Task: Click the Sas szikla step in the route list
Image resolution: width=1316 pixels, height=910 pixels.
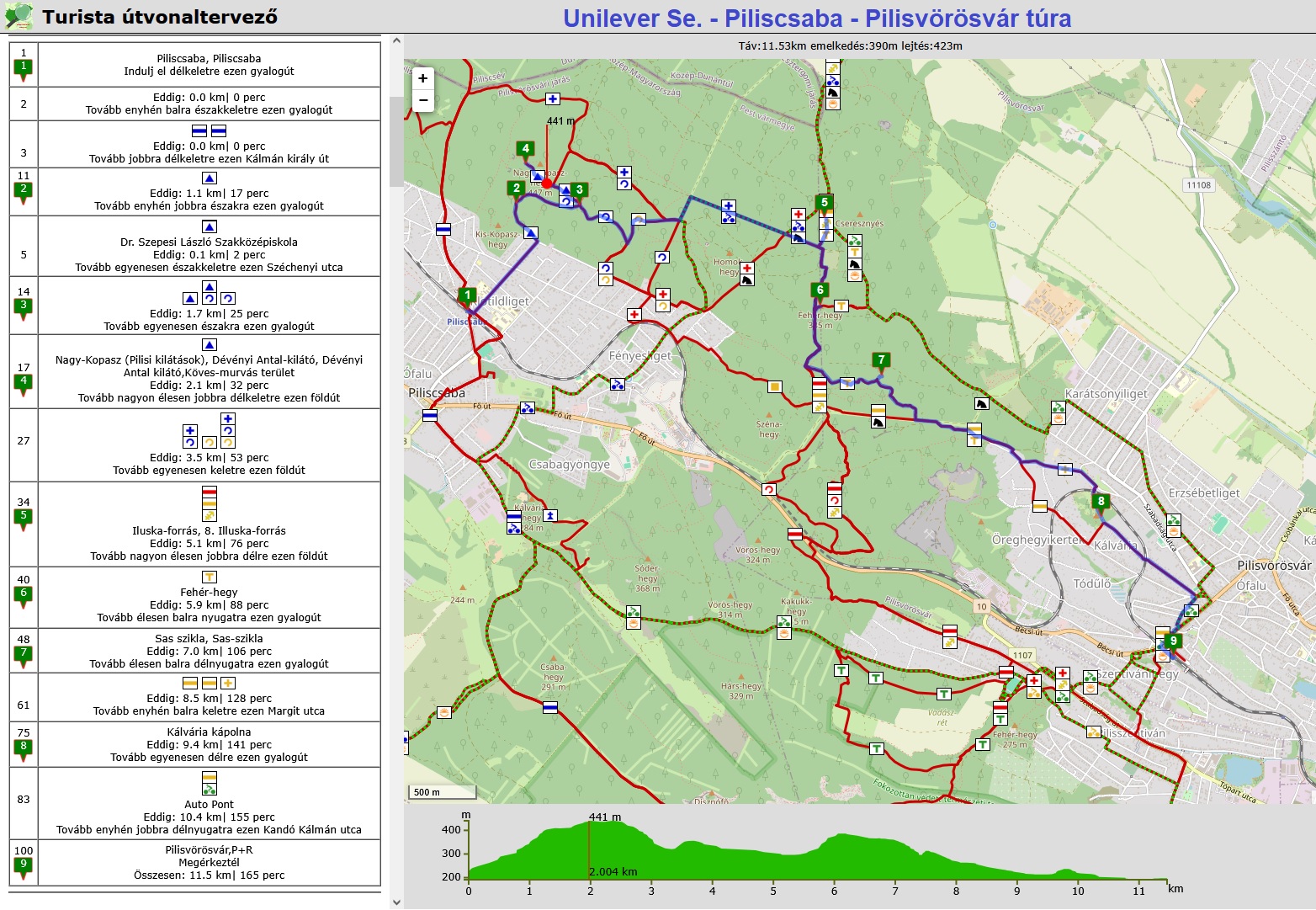Action: click(x=209, y=651)
